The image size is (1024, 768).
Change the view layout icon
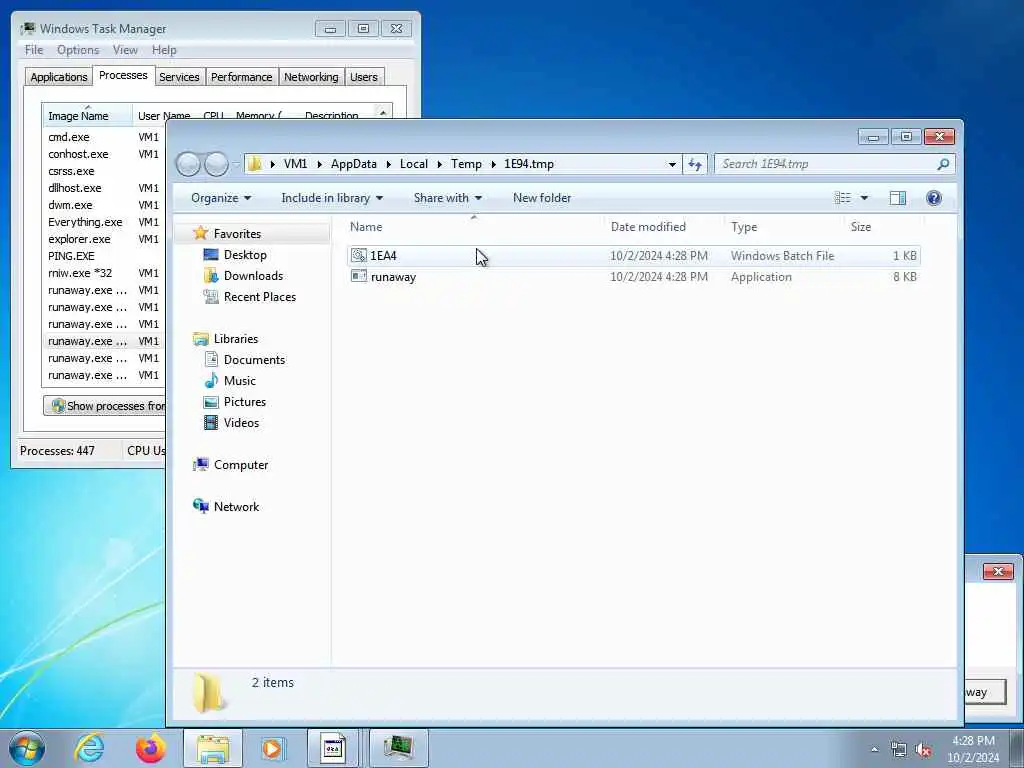[x=842, y=198]
